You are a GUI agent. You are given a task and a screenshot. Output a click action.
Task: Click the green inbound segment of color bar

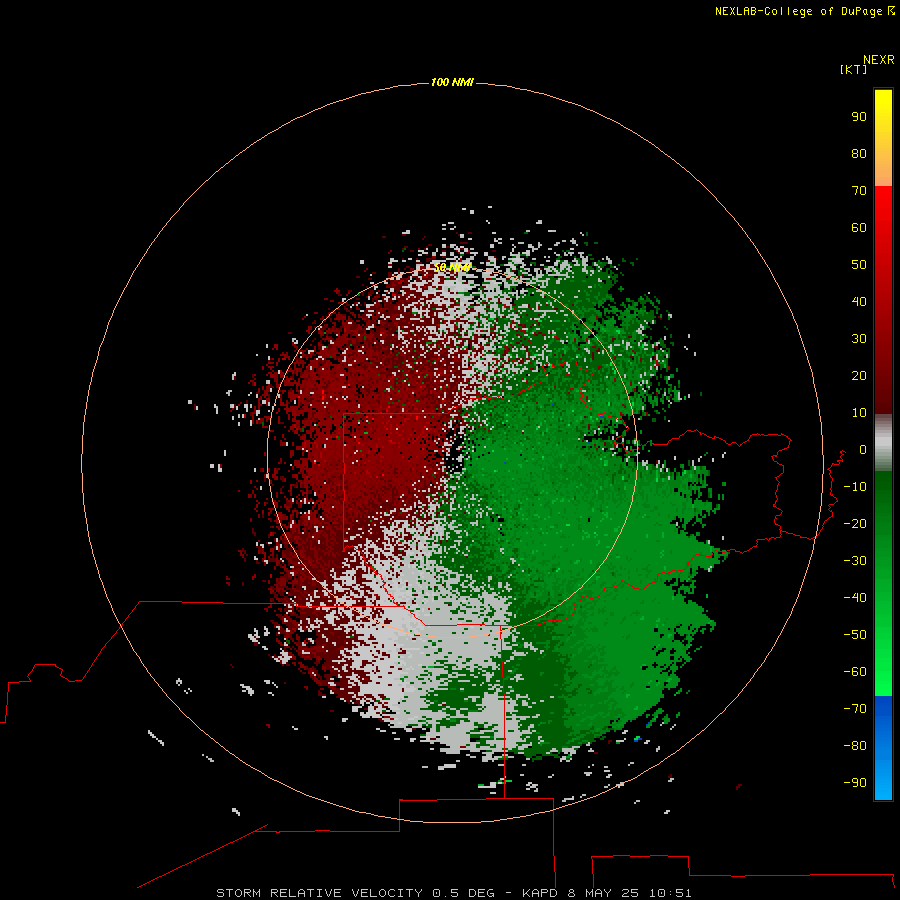tap(883, 584)
